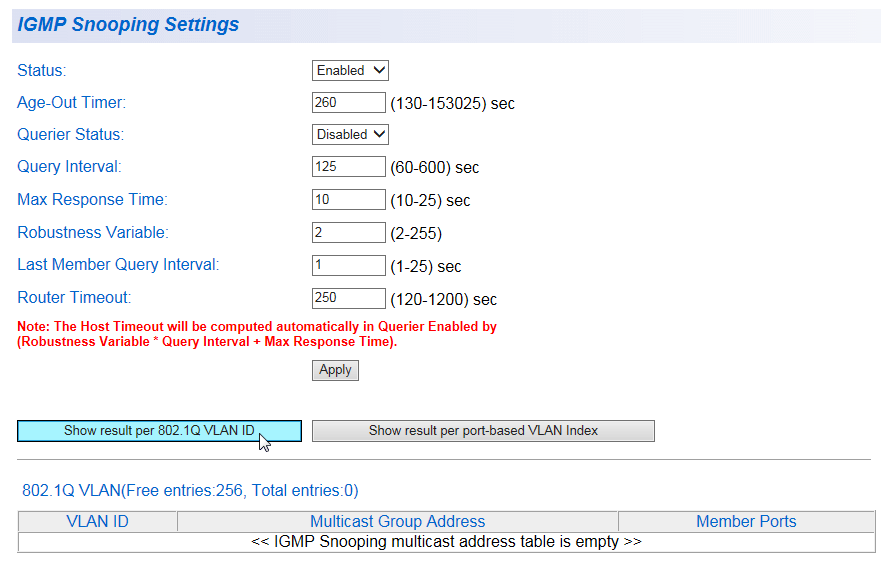
Task: Focus the Robustness Variable field
Action: coord(349,233)
